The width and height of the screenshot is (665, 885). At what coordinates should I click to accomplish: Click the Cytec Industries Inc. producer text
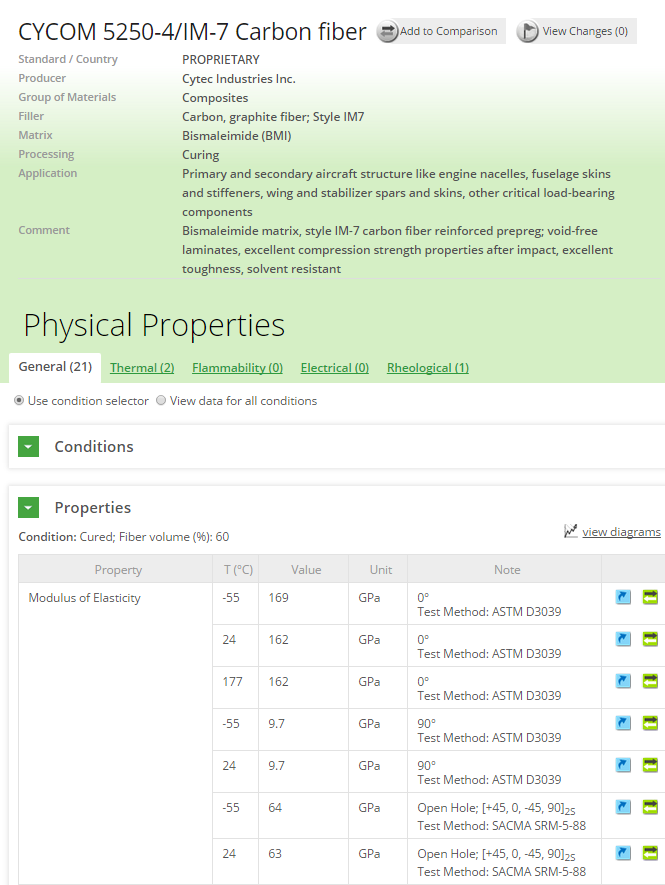239,78
